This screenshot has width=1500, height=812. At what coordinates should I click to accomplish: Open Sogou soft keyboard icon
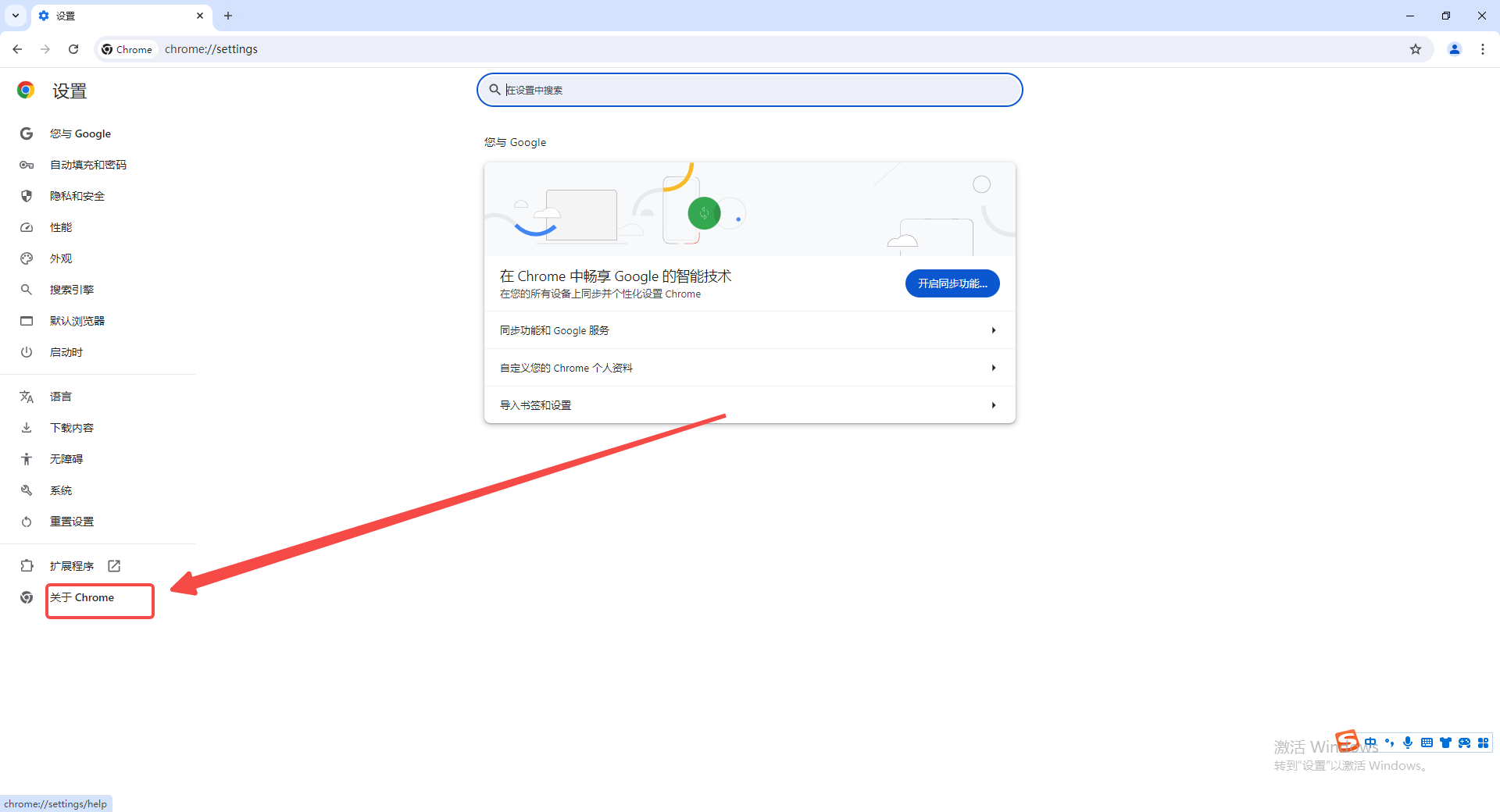1427,743
